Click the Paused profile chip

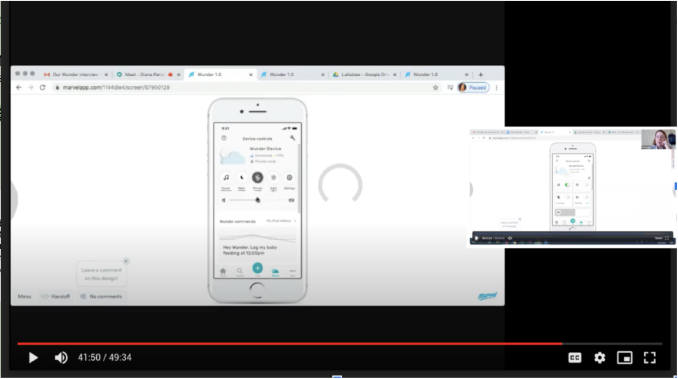point(473,87)
